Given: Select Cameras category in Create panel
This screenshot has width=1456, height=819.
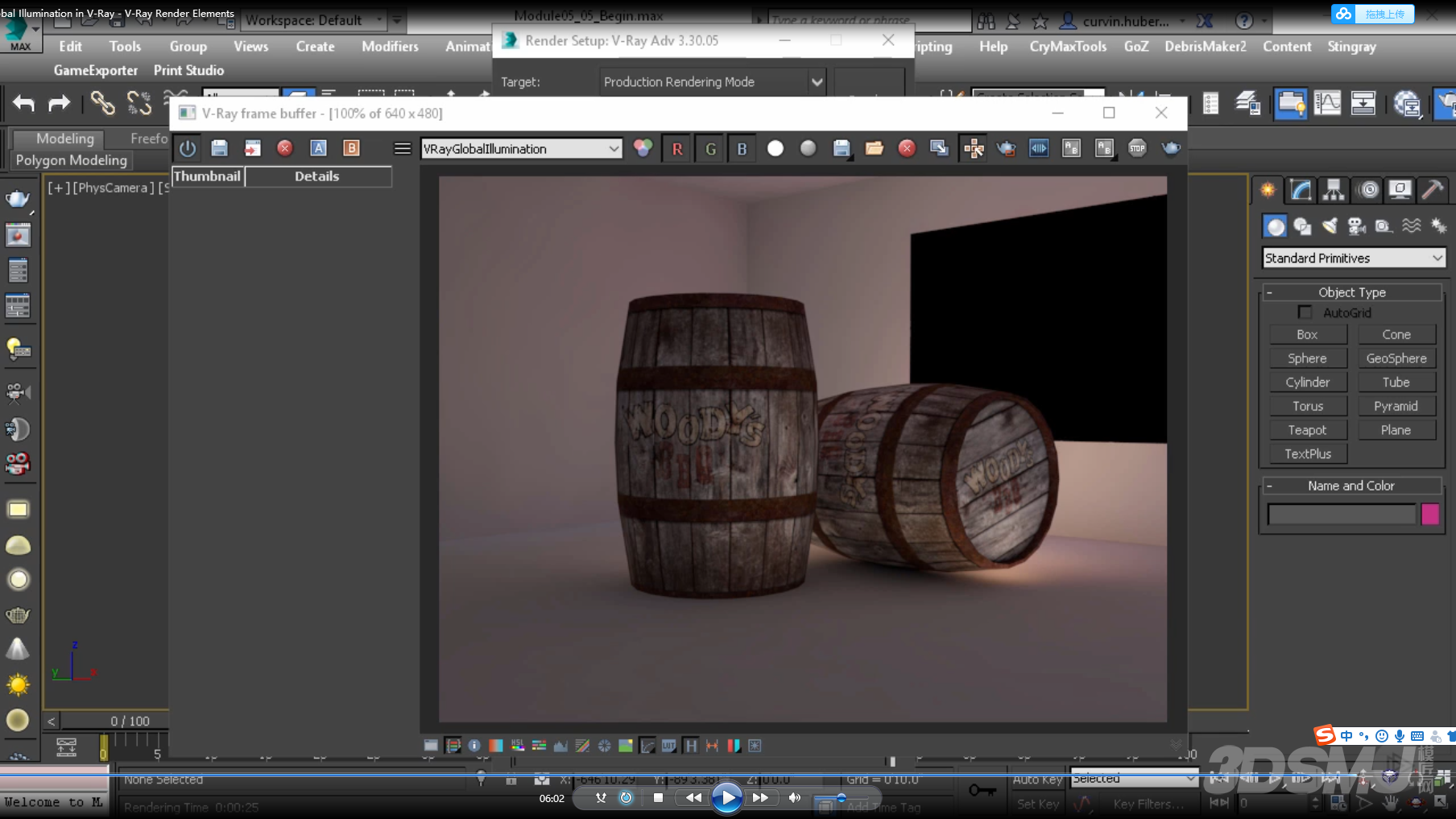Looking at the screenshot, I should [1357, 226].
